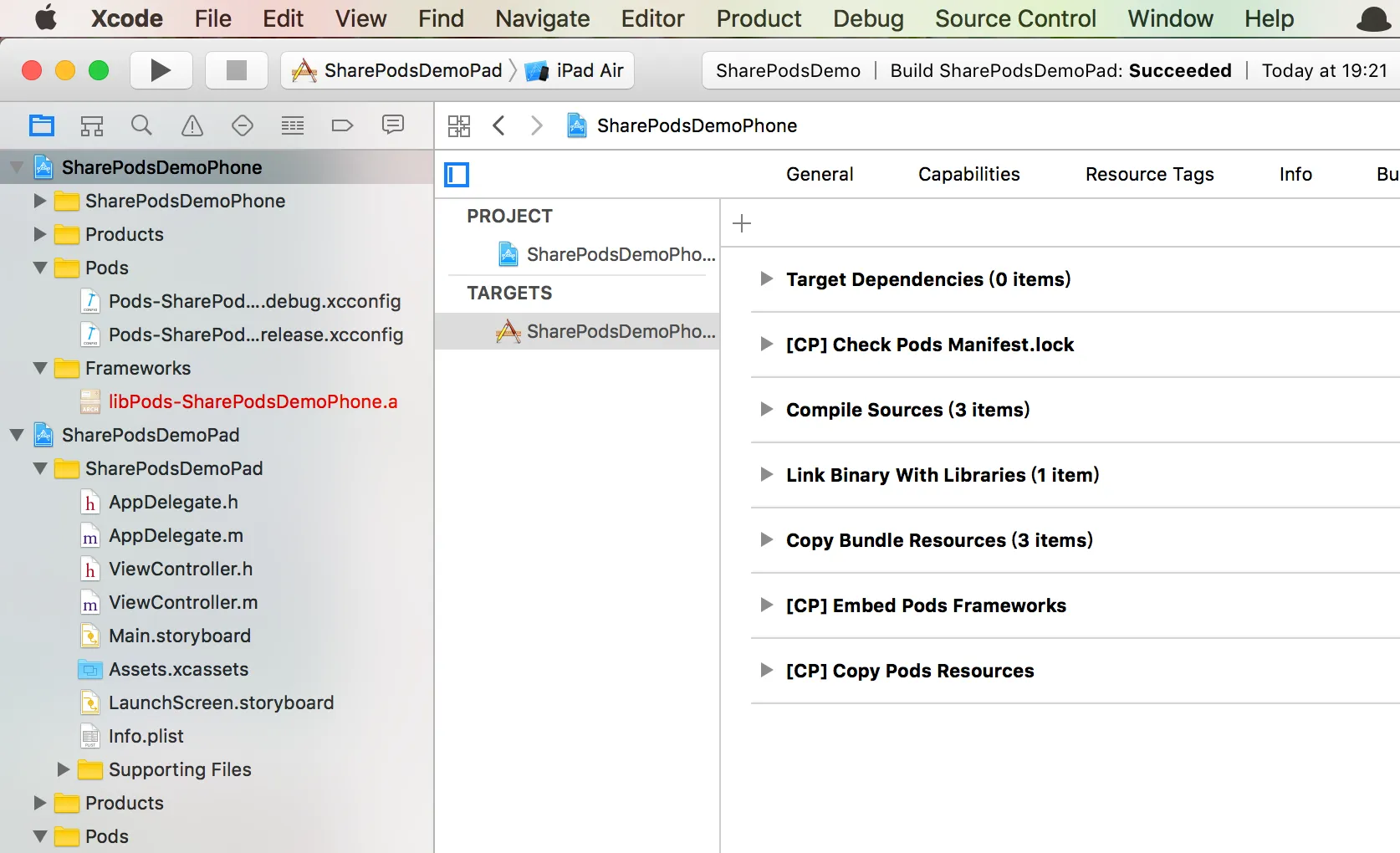Select libPods-SharePodsDemoPhone.a file
The height and width of the screenshot is (853, 1400).
(x=253, y=401)
